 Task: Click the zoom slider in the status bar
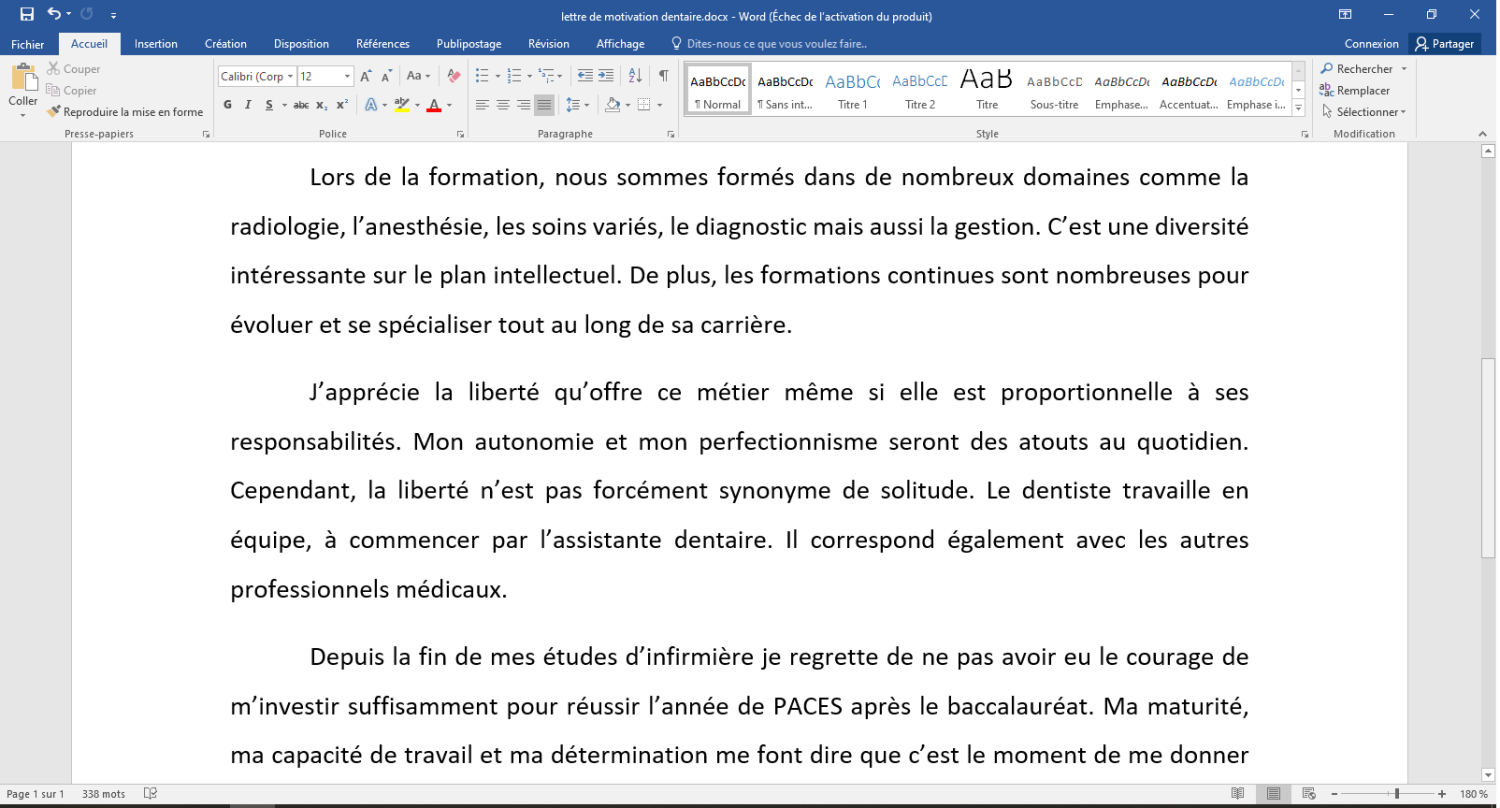(x=1397, y=794)
